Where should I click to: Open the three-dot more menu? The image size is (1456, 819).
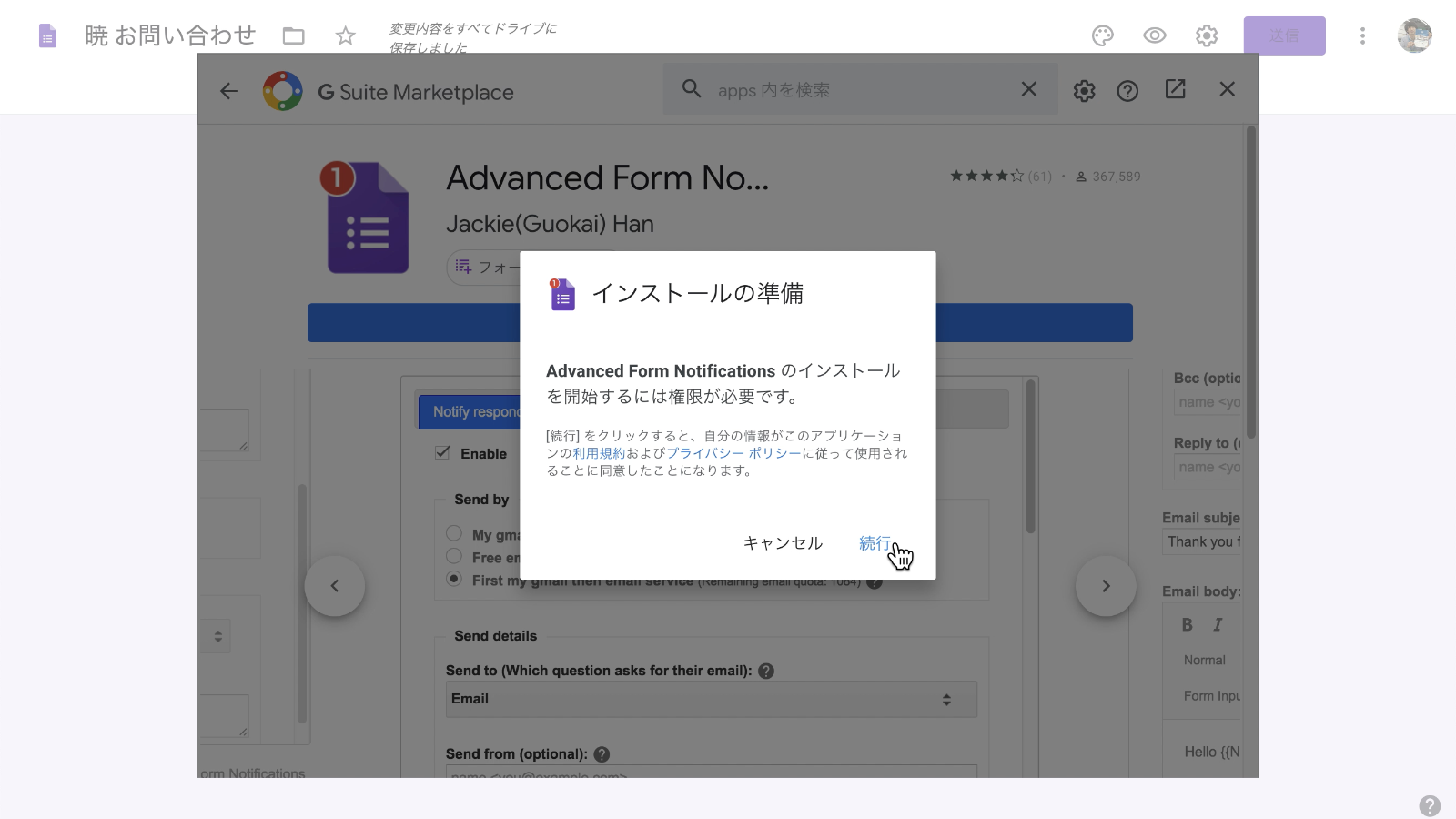1362,35
